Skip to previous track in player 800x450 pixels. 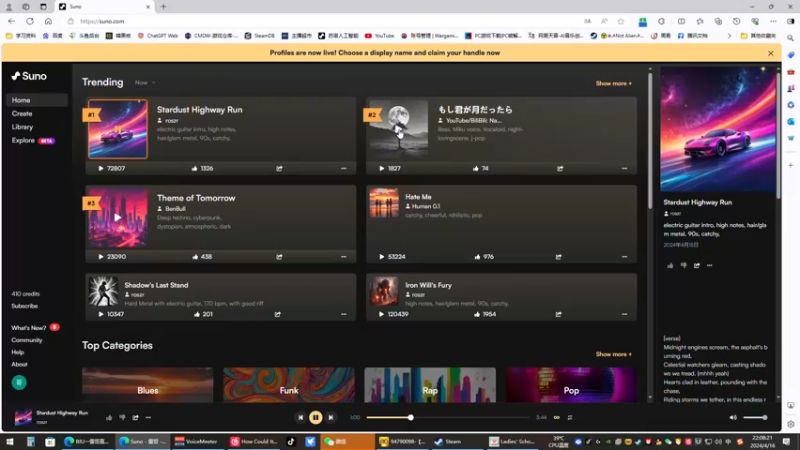pos(301,417)
